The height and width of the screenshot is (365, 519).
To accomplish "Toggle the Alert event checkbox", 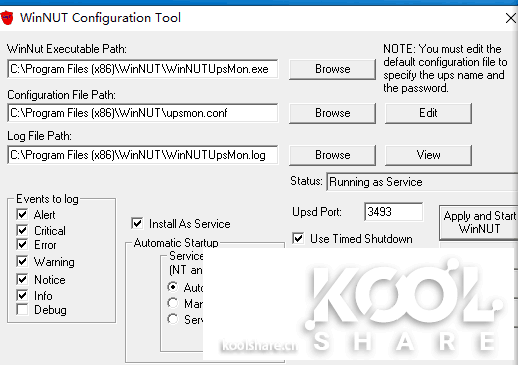I will tap(22, 214).
